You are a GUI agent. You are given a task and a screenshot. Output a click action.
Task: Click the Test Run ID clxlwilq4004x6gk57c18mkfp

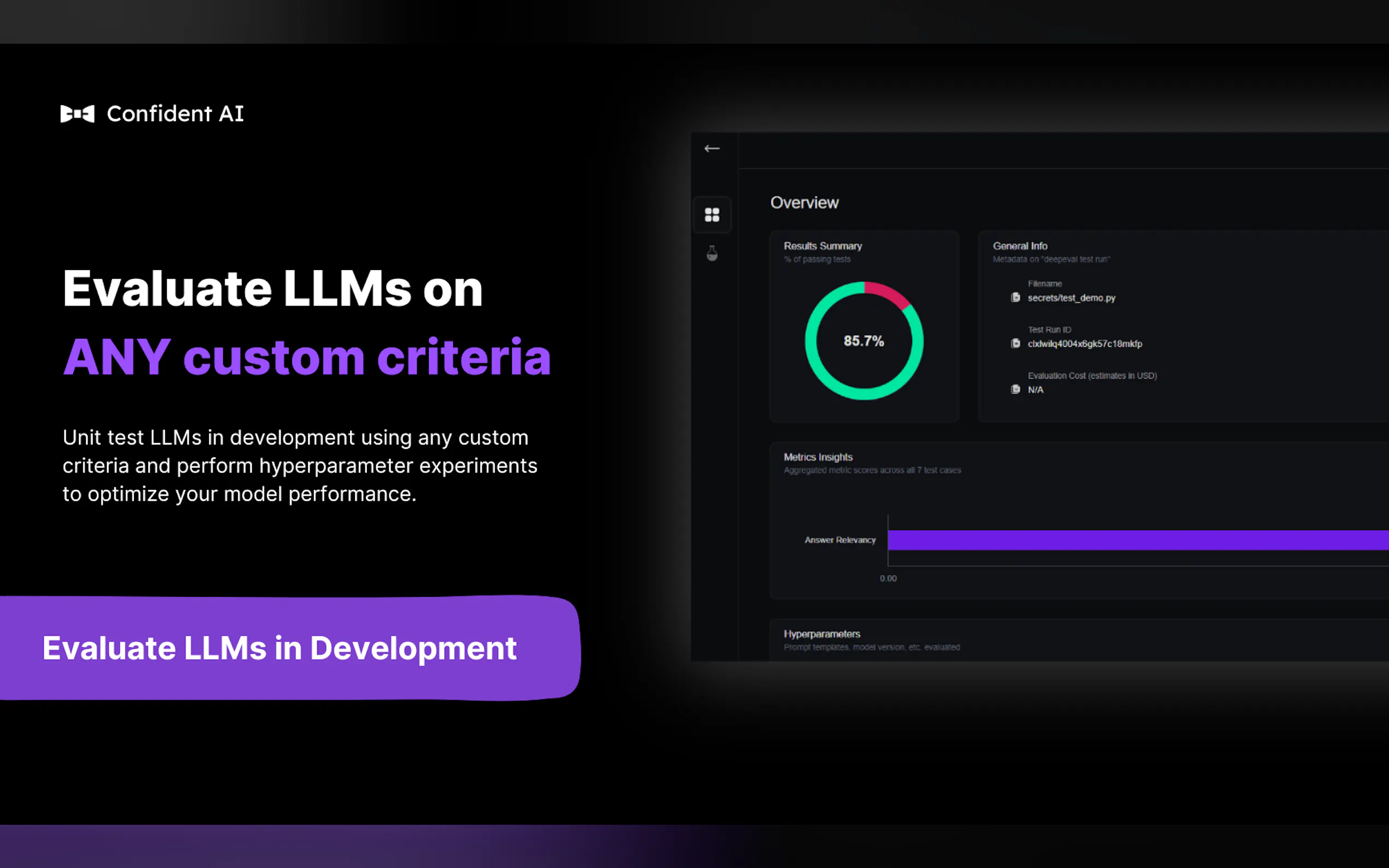[1084, 344]
